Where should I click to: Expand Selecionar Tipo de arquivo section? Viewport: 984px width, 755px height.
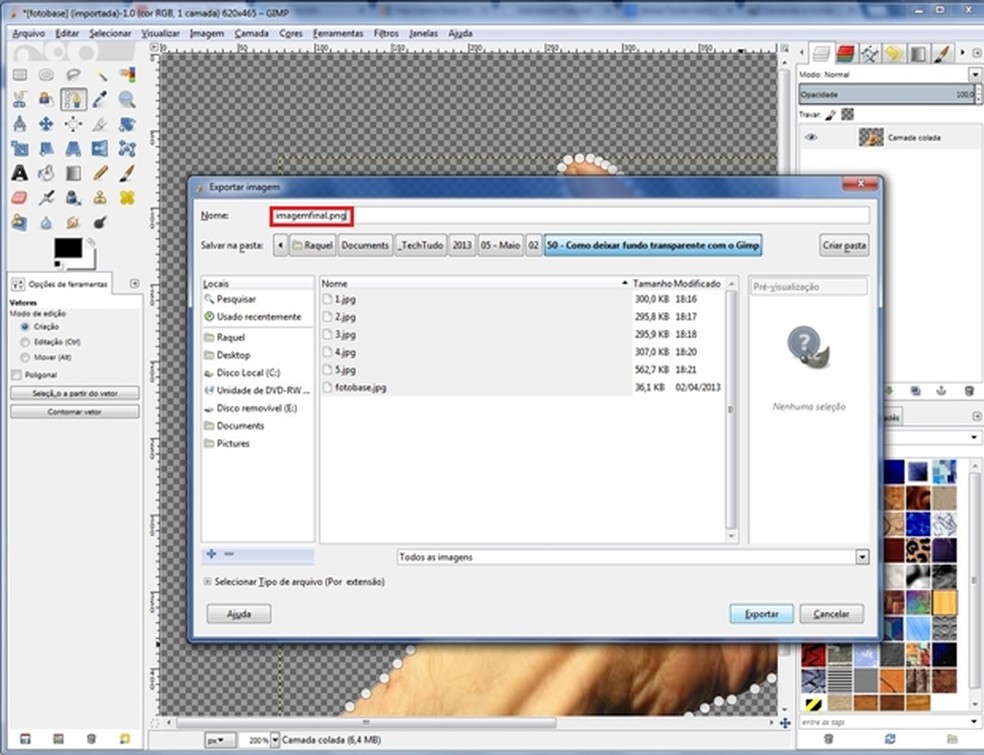tap(207, 582)
